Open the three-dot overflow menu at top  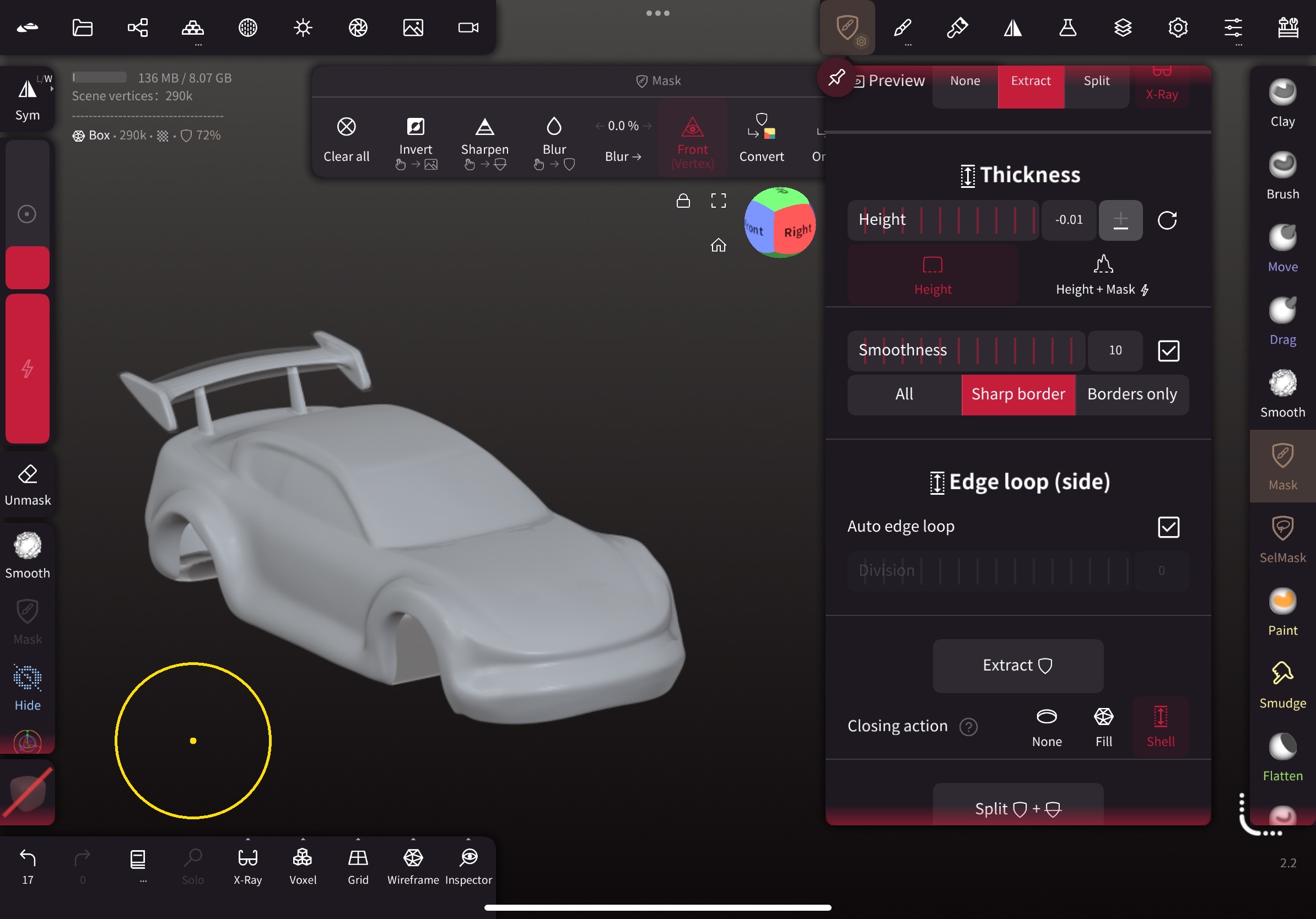(x=657, y=13)
